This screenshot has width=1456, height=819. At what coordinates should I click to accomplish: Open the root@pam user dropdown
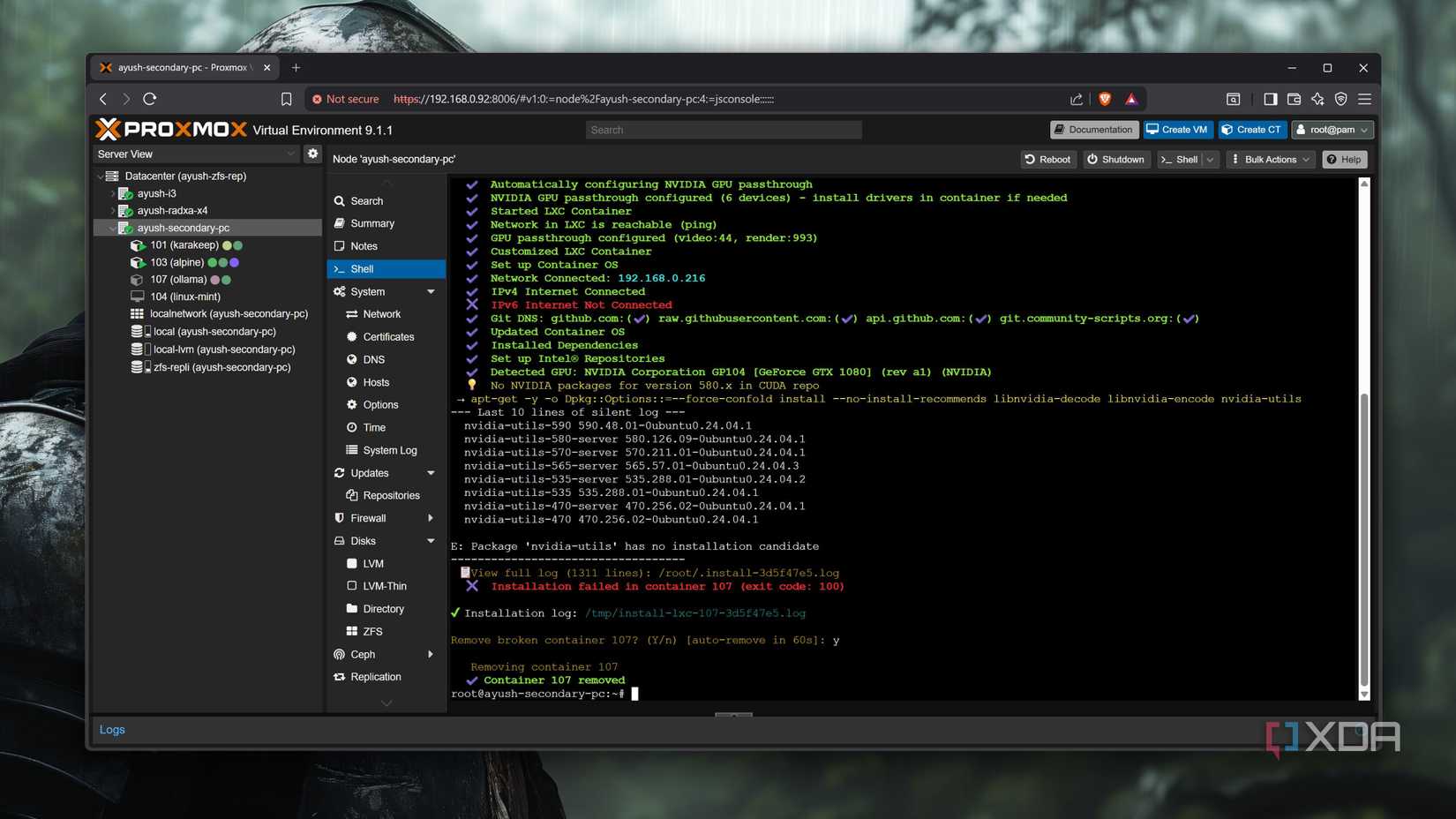pos(1332,130)
